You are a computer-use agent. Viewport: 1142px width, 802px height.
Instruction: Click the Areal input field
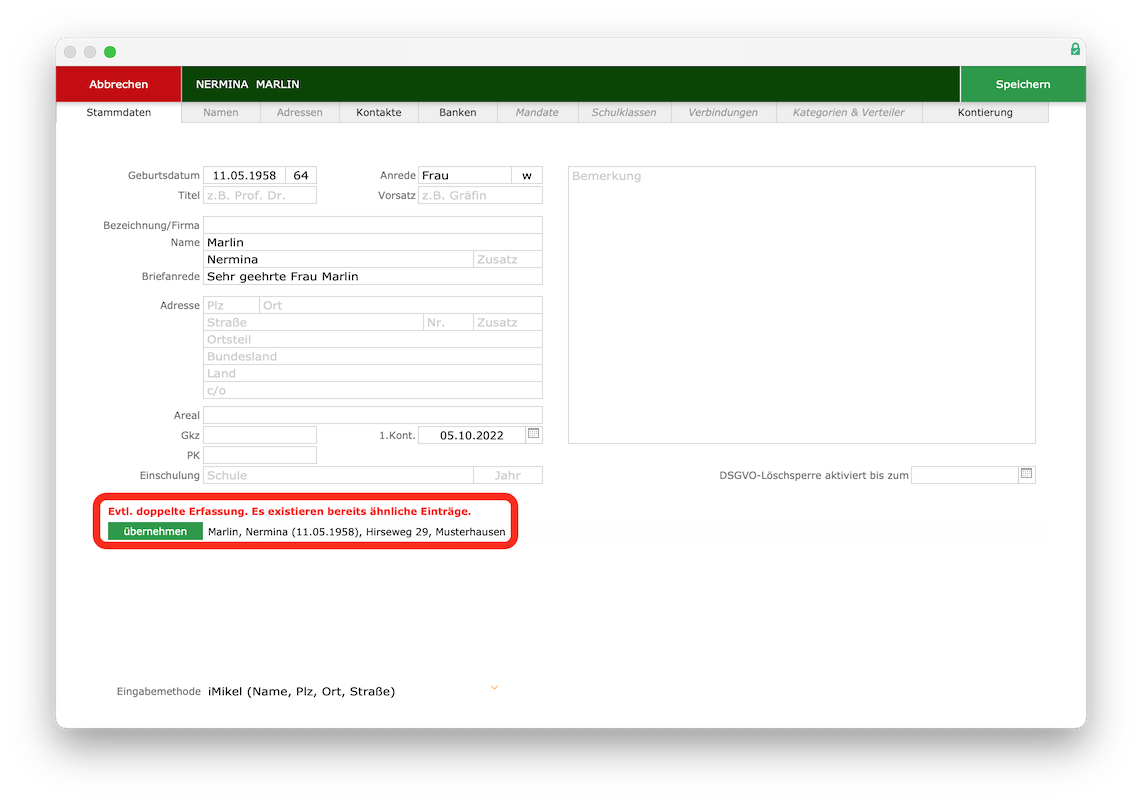pyautogui.click(x=373, y=415)
